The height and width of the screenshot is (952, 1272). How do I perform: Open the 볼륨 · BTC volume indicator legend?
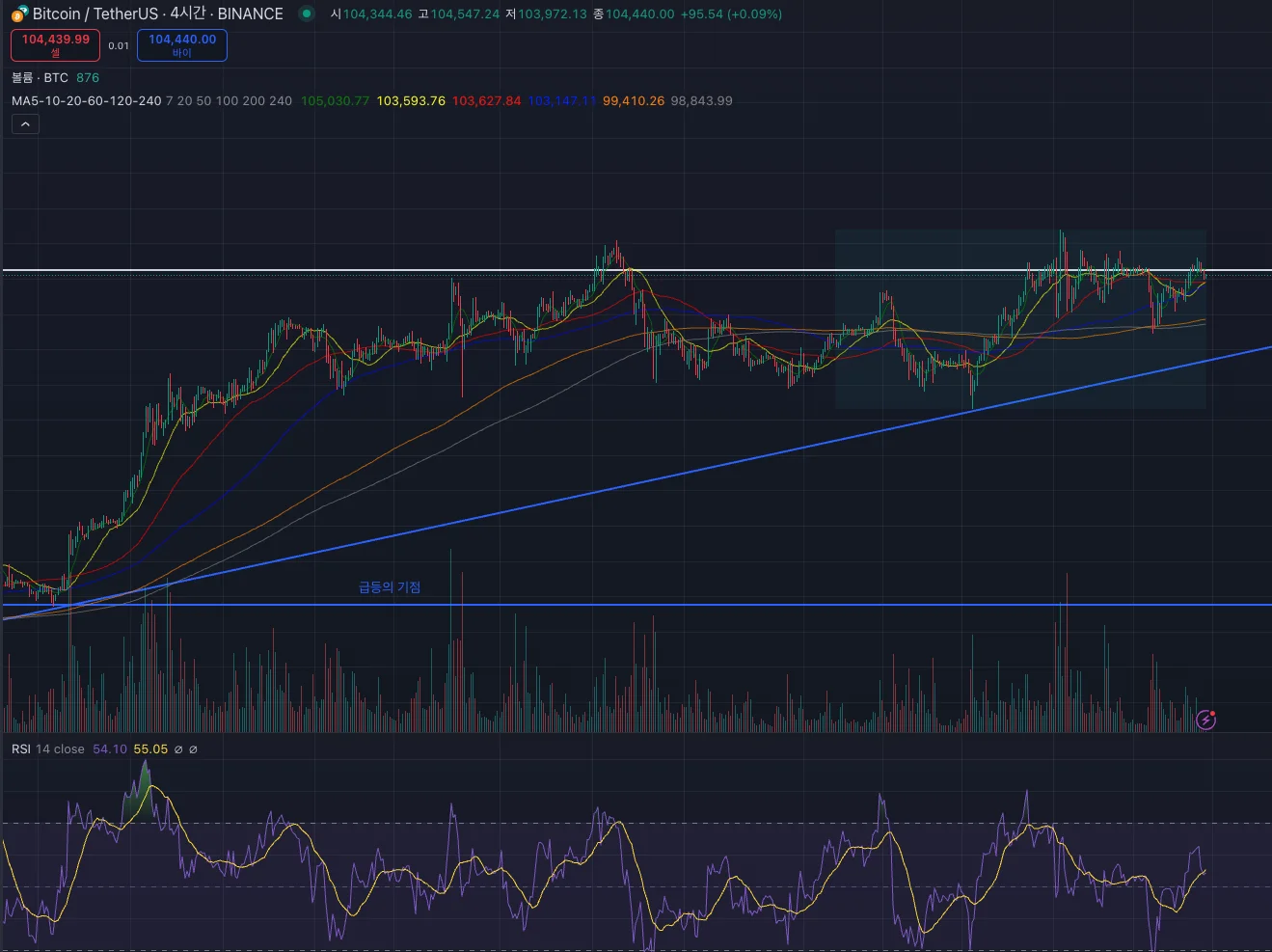pos(40,77)
